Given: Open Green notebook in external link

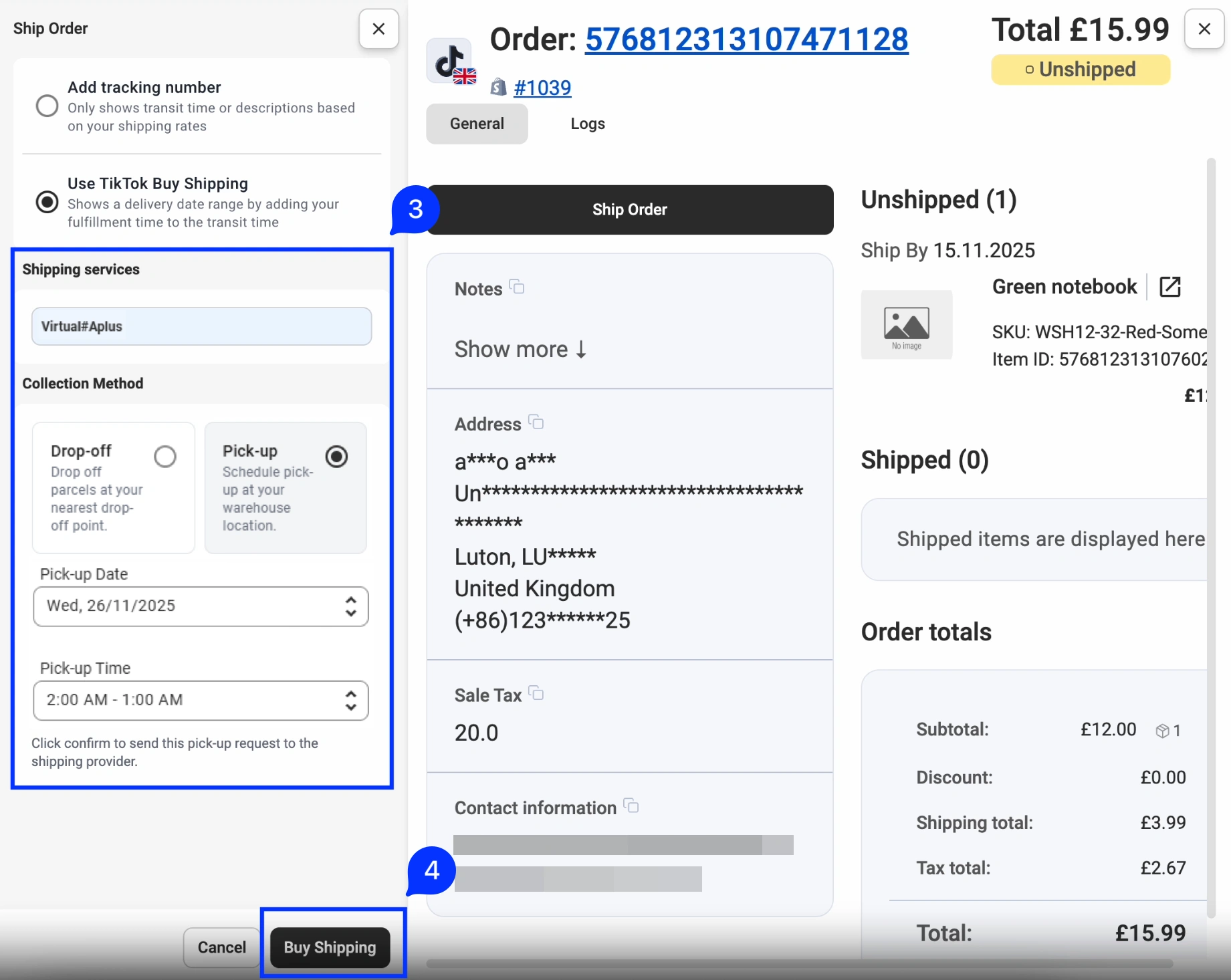Looking at the screenshot, I should coord(1169,287).
